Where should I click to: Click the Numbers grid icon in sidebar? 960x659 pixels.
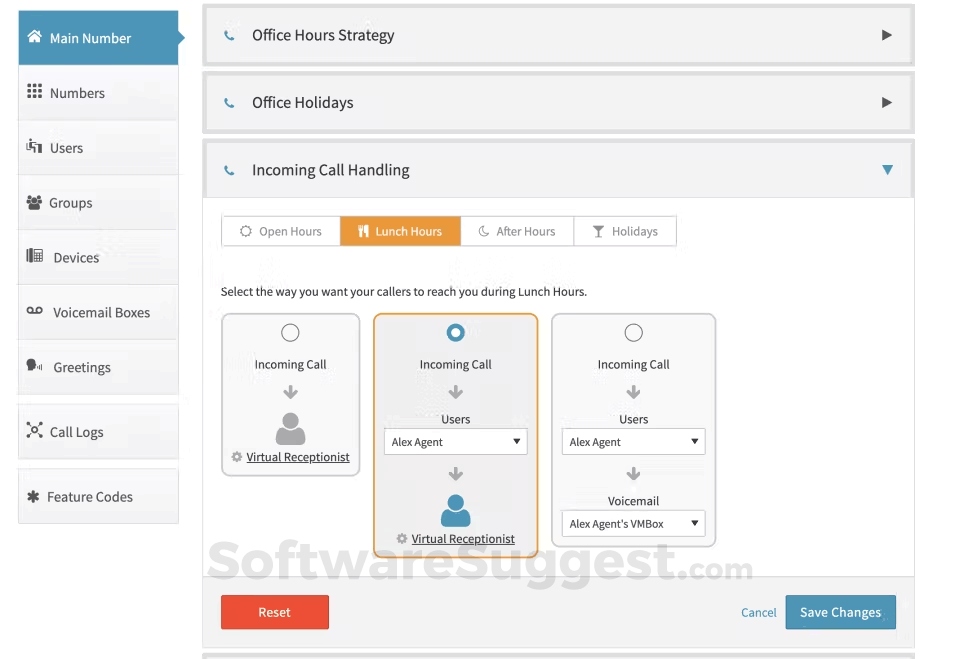pyautogui.click(x=34, y=92)
